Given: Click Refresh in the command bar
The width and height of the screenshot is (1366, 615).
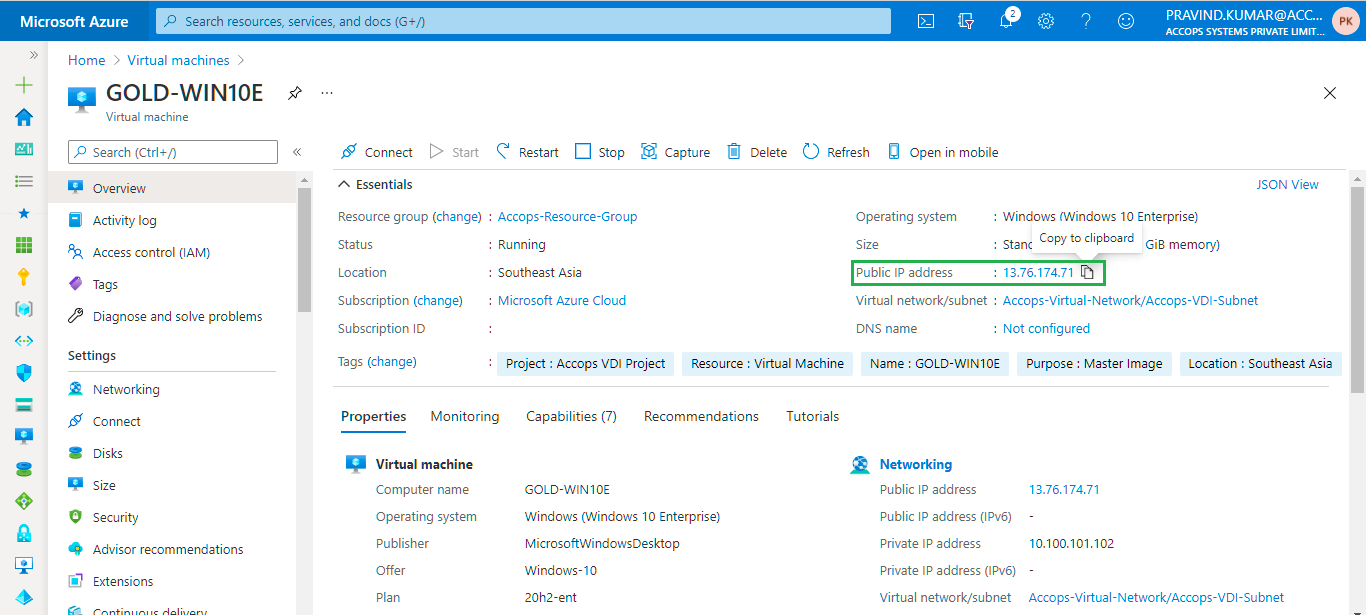Looking at the screenshot, I should pyautogui.click(x=836, y=152).
